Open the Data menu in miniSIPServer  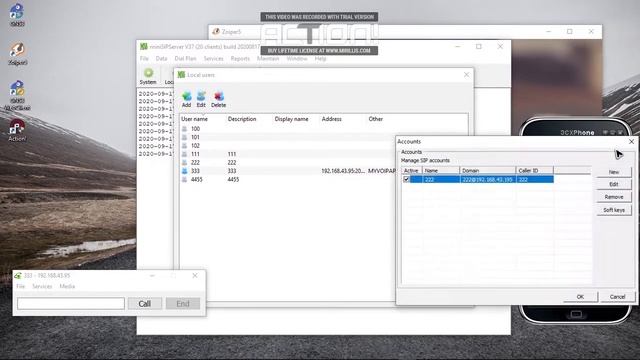pos(162,59)
